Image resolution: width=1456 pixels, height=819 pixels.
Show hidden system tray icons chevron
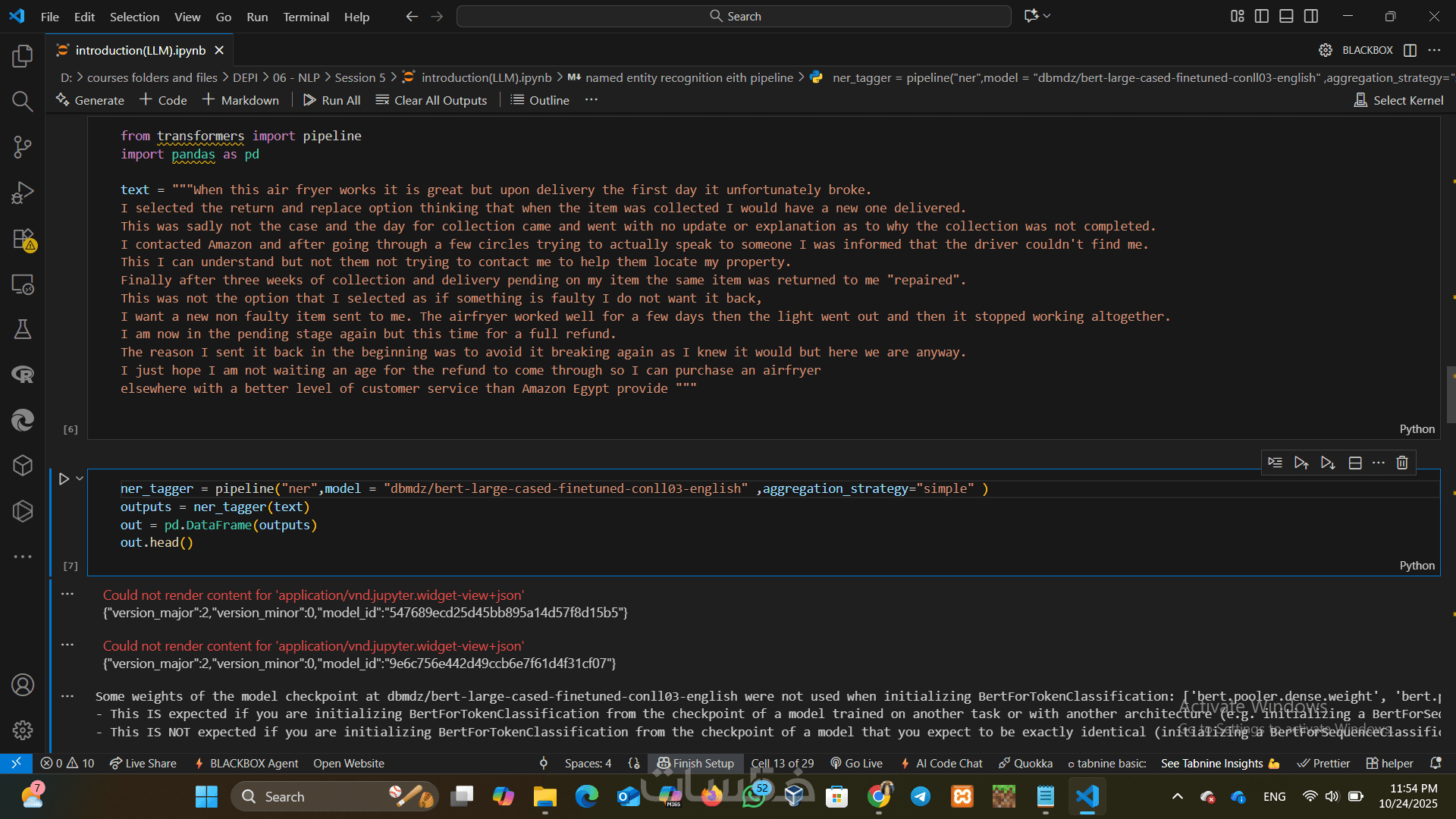click(1177, 796)
